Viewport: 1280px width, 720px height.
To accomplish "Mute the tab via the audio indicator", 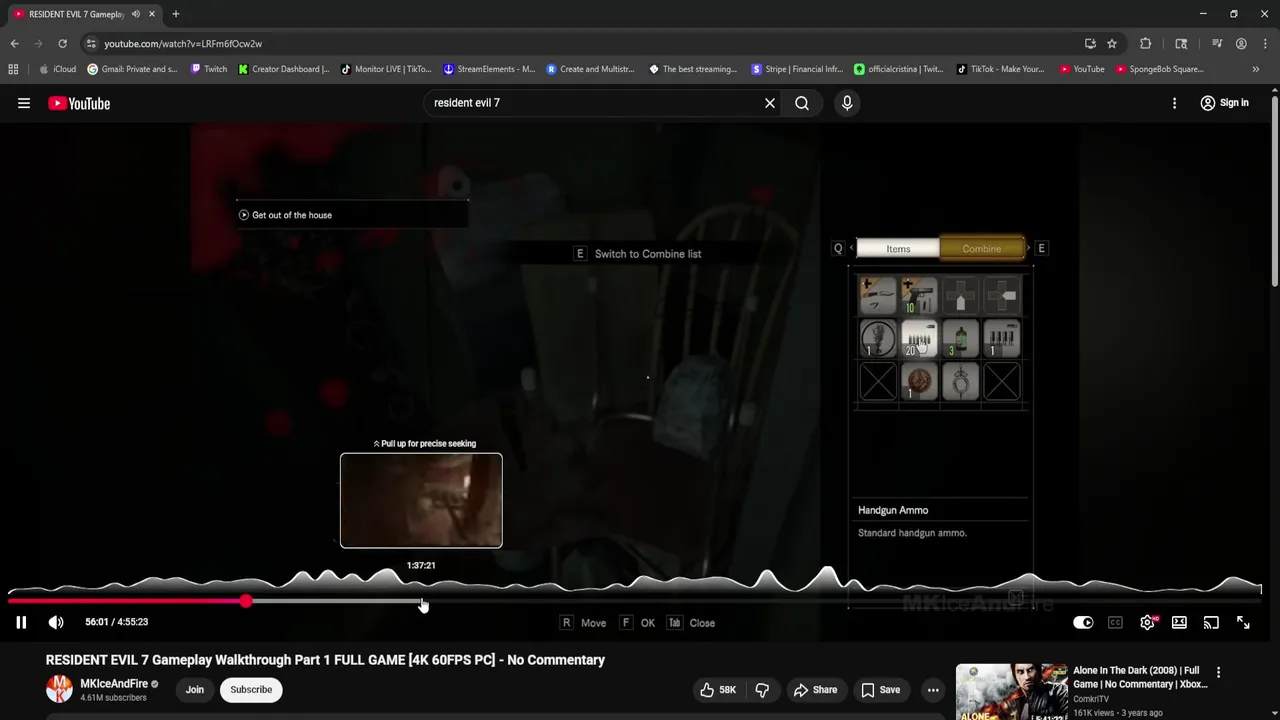I will click(136, 14).
